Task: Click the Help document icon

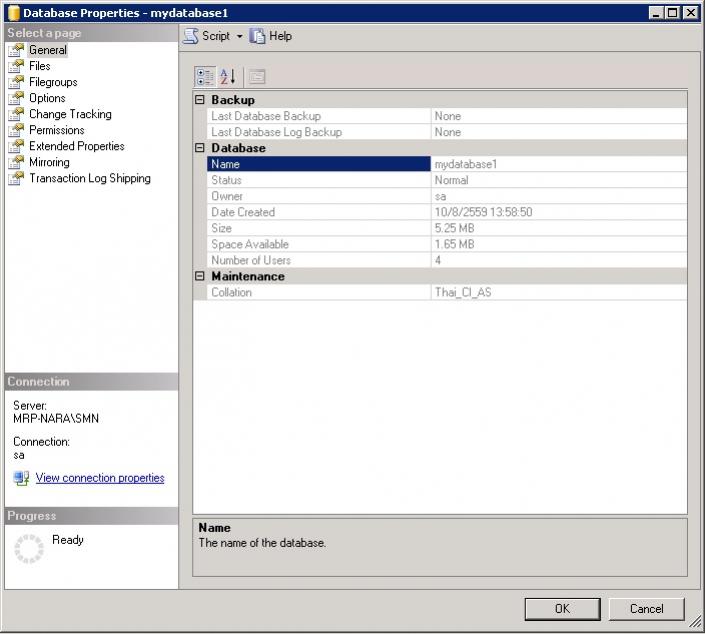Action: pos(257,36)
